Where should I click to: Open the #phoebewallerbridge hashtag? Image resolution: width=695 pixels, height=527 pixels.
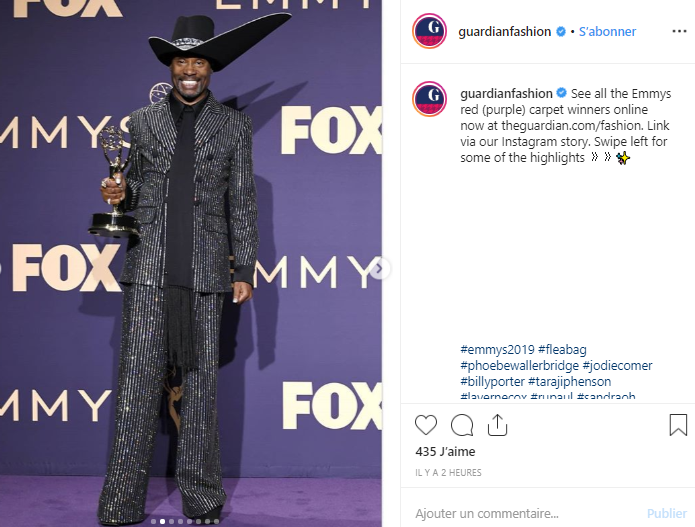click(x=519, y=365)
